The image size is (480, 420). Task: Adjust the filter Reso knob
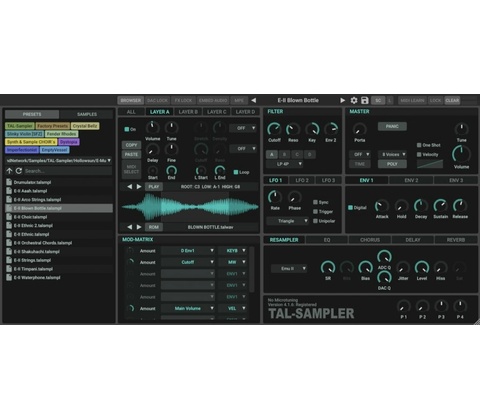click(x=293, y=129)
